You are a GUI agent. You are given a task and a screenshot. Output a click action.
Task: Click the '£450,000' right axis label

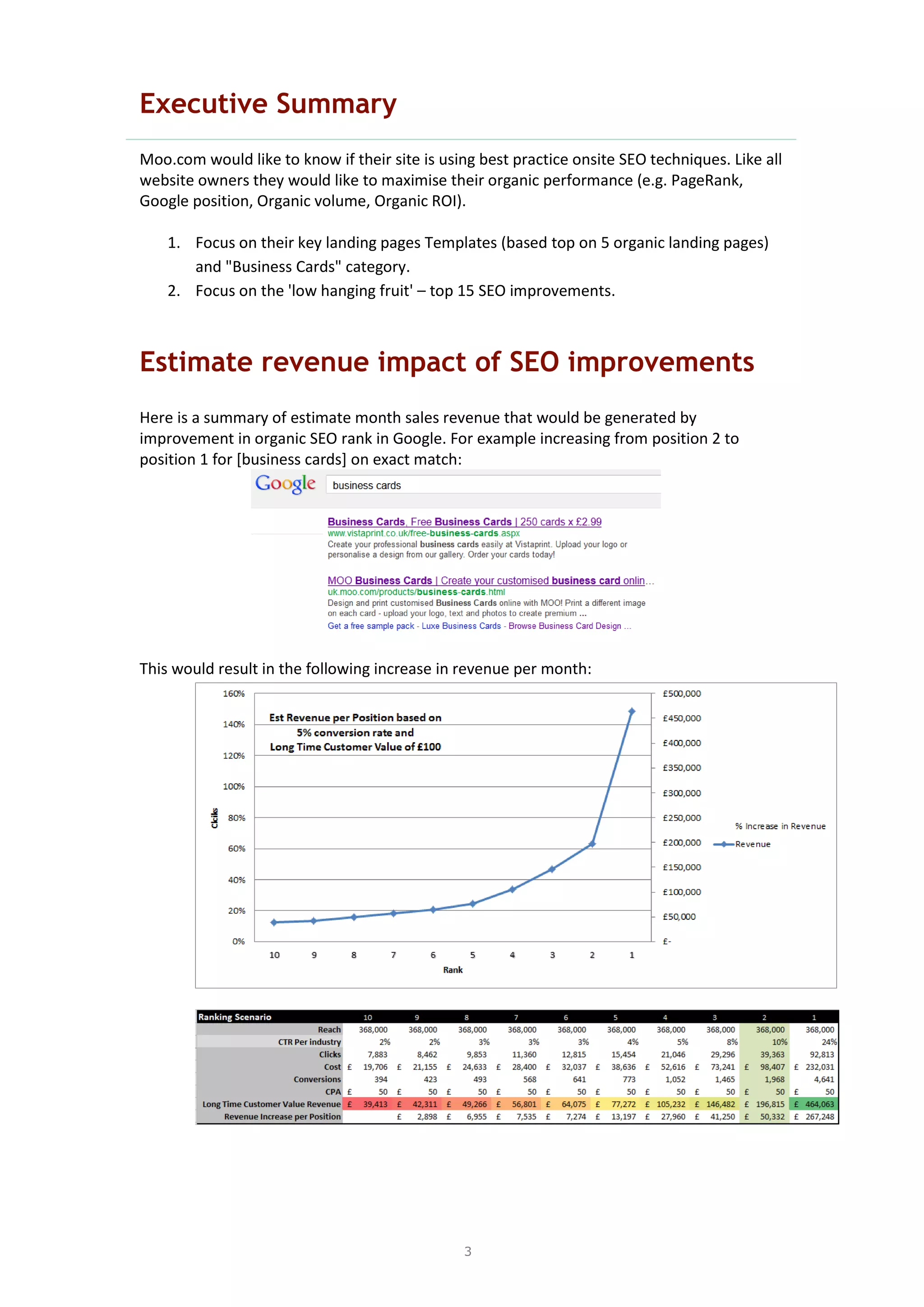(x=681, y=718)
